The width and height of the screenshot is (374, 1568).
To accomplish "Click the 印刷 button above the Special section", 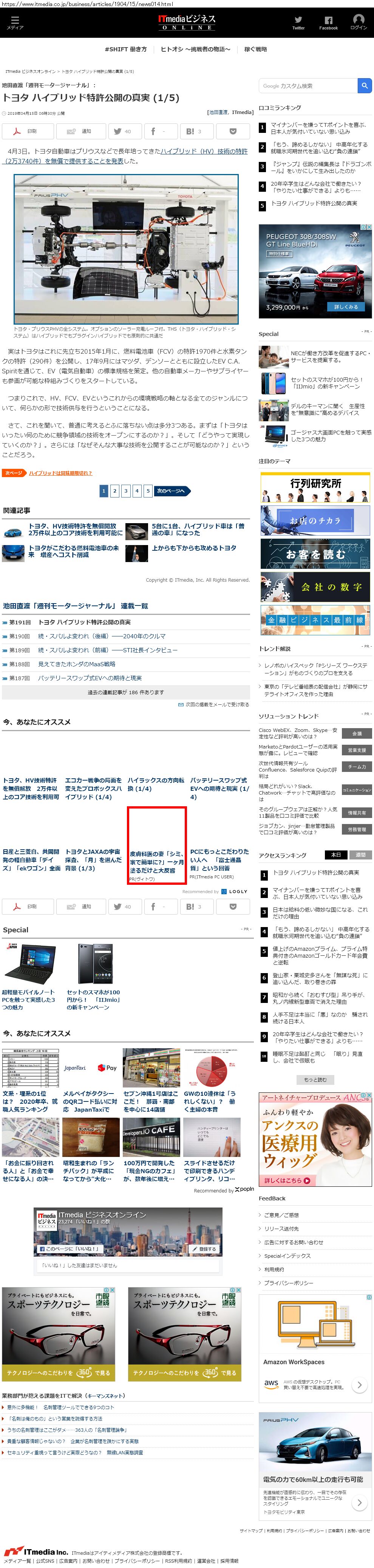I will click(x=28, y=906).
